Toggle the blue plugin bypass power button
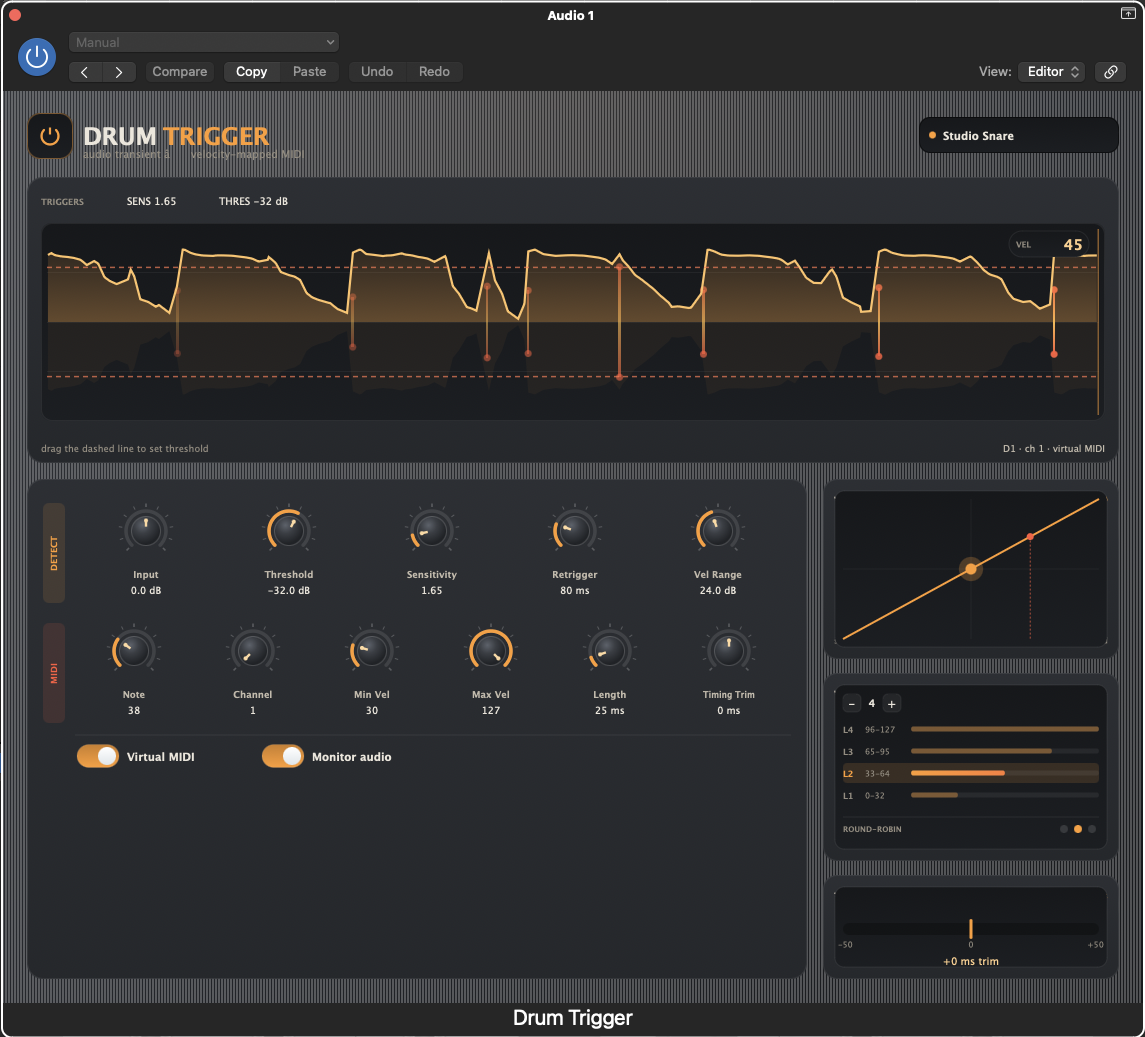This screenshot has height=1037, width=1145. [x=37, y=57]
